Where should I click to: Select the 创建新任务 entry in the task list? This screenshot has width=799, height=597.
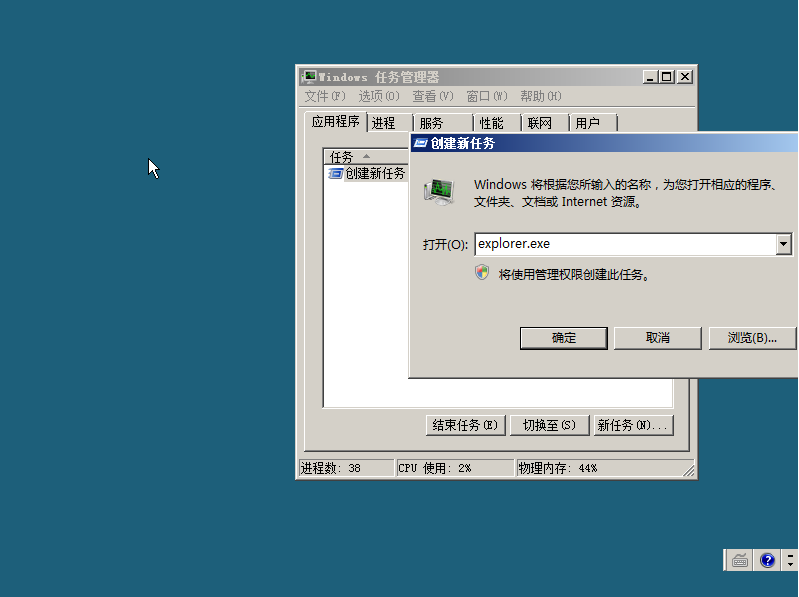[375, 173]
